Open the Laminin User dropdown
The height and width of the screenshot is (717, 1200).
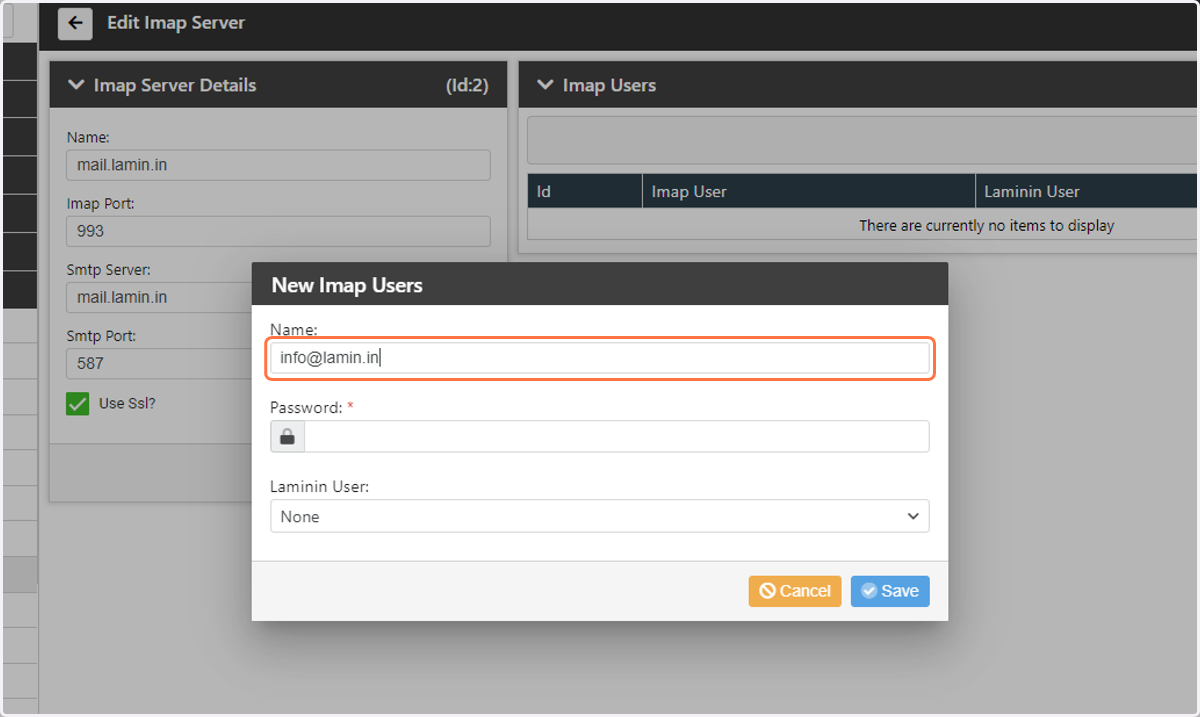pos(600,516)
